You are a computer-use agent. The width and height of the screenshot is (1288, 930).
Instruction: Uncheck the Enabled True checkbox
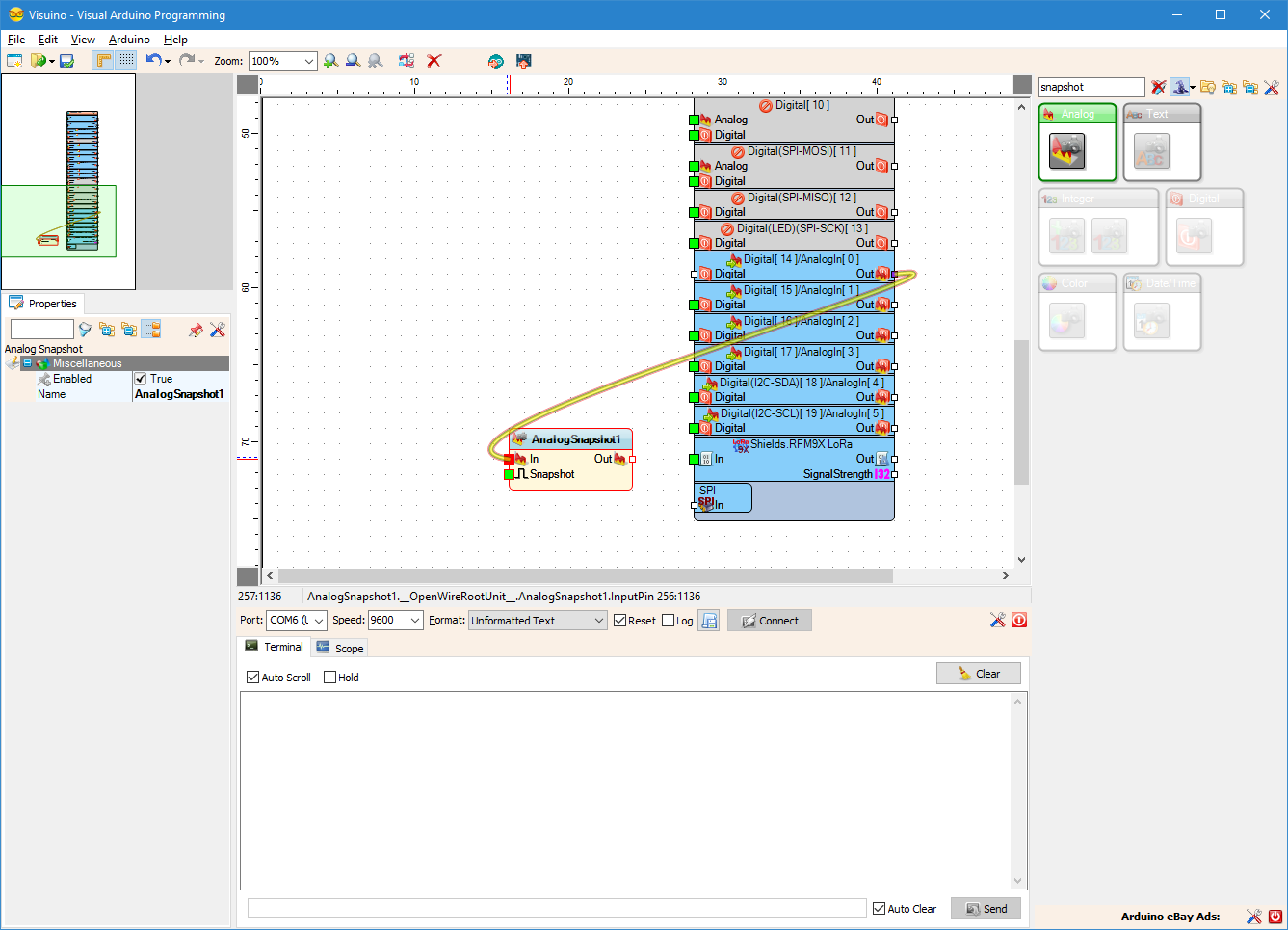tap(141, 379)
